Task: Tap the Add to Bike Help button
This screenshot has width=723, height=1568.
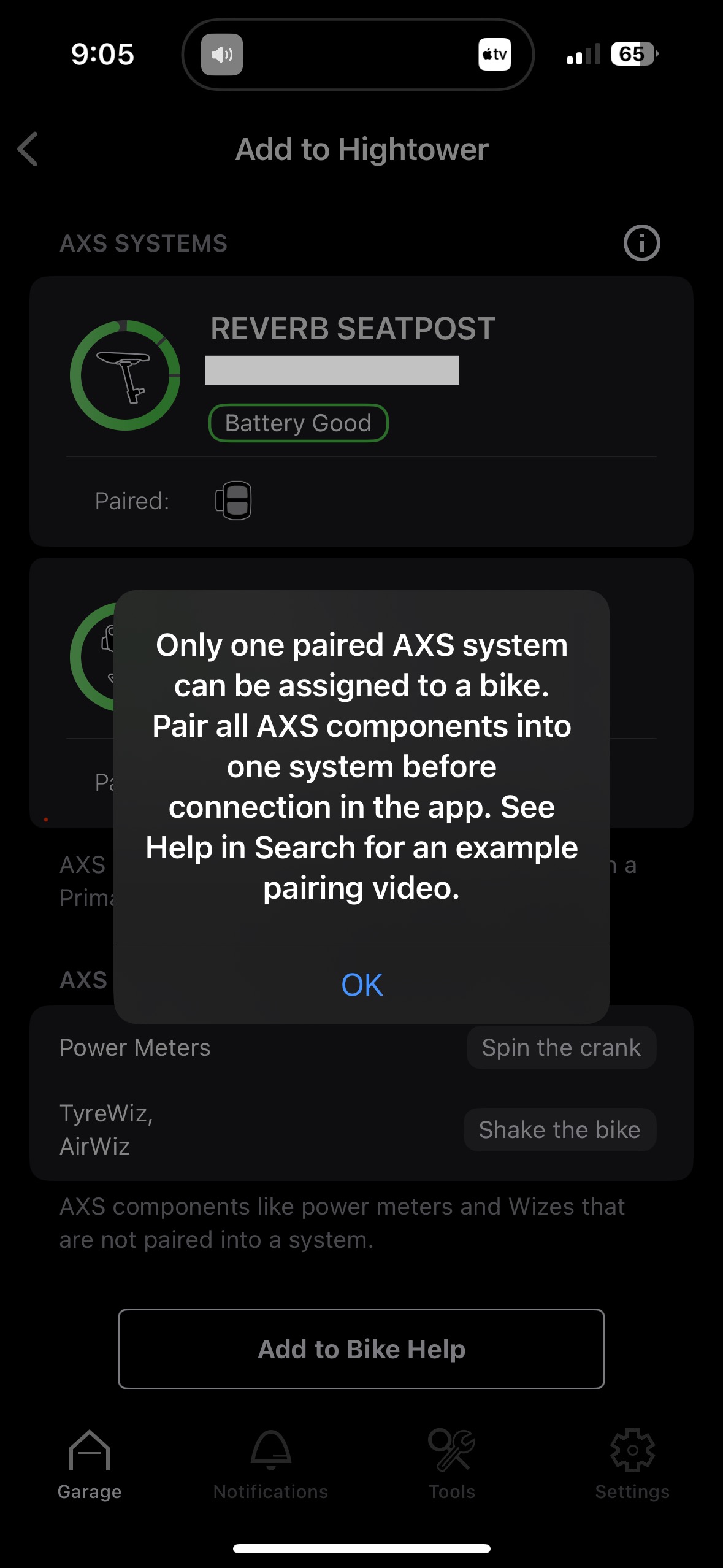Action: (x=361, y=1349)
